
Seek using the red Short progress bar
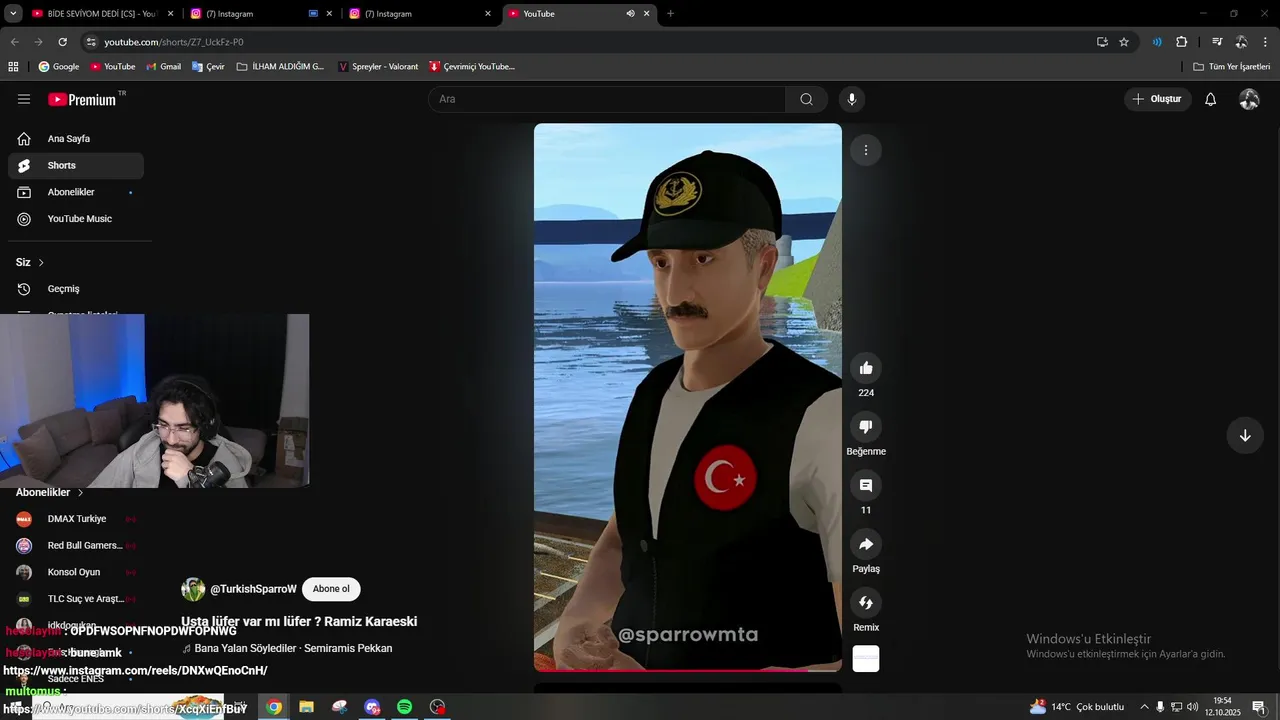688,669
